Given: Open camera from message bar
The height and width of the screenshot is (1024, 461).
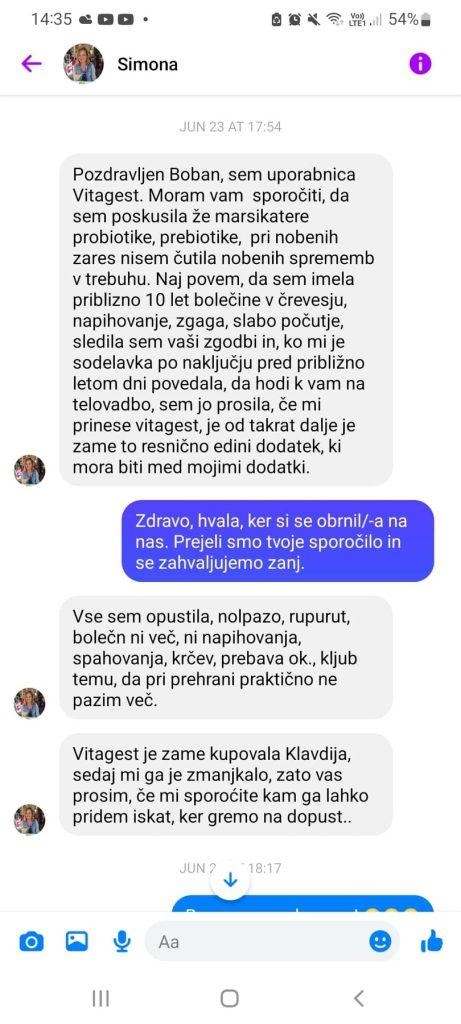Looking at the screenshot, I should tap(31, 942).
